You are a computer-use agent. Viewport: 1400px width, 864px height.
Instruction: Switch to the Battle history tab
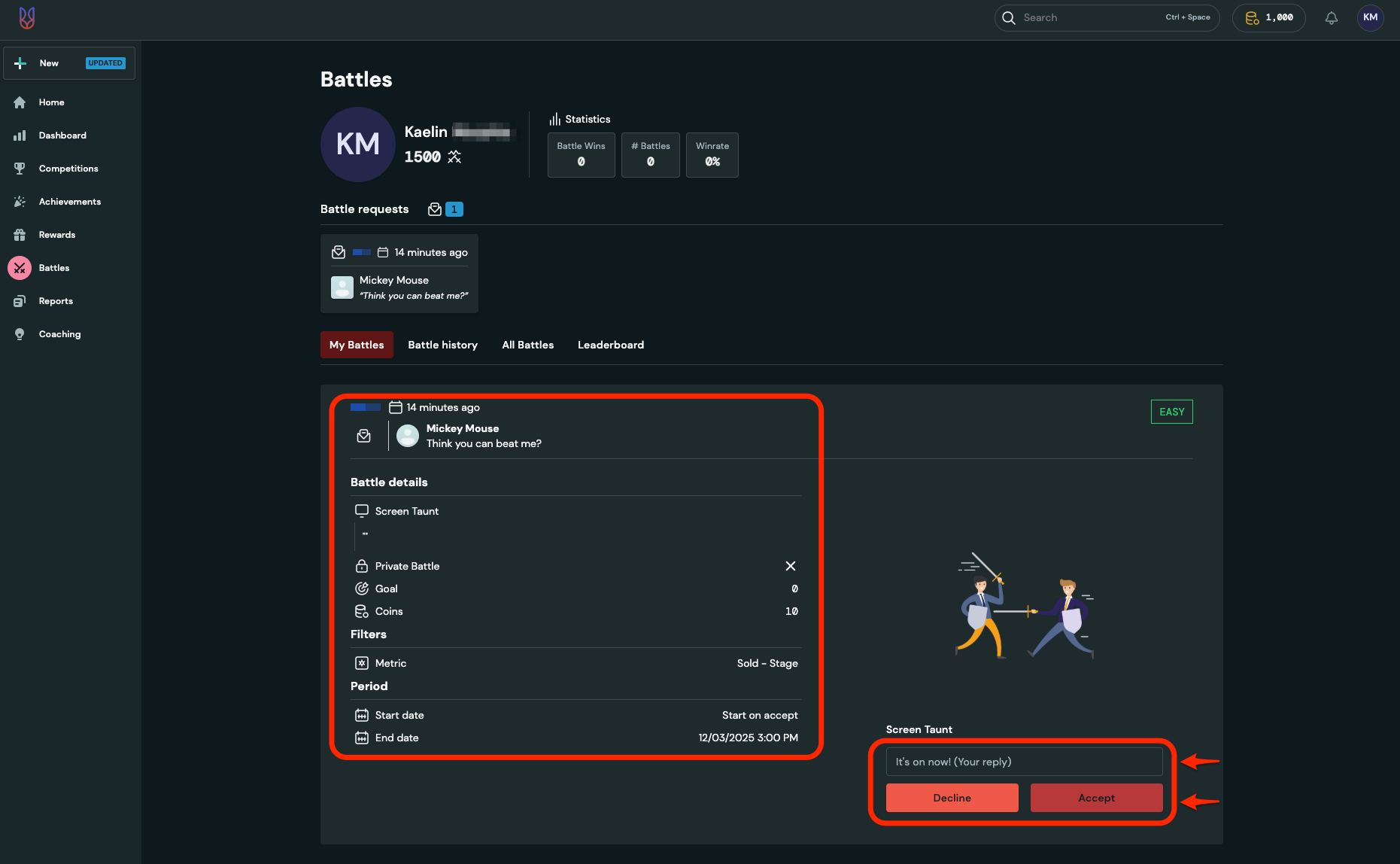pos(442,345)
